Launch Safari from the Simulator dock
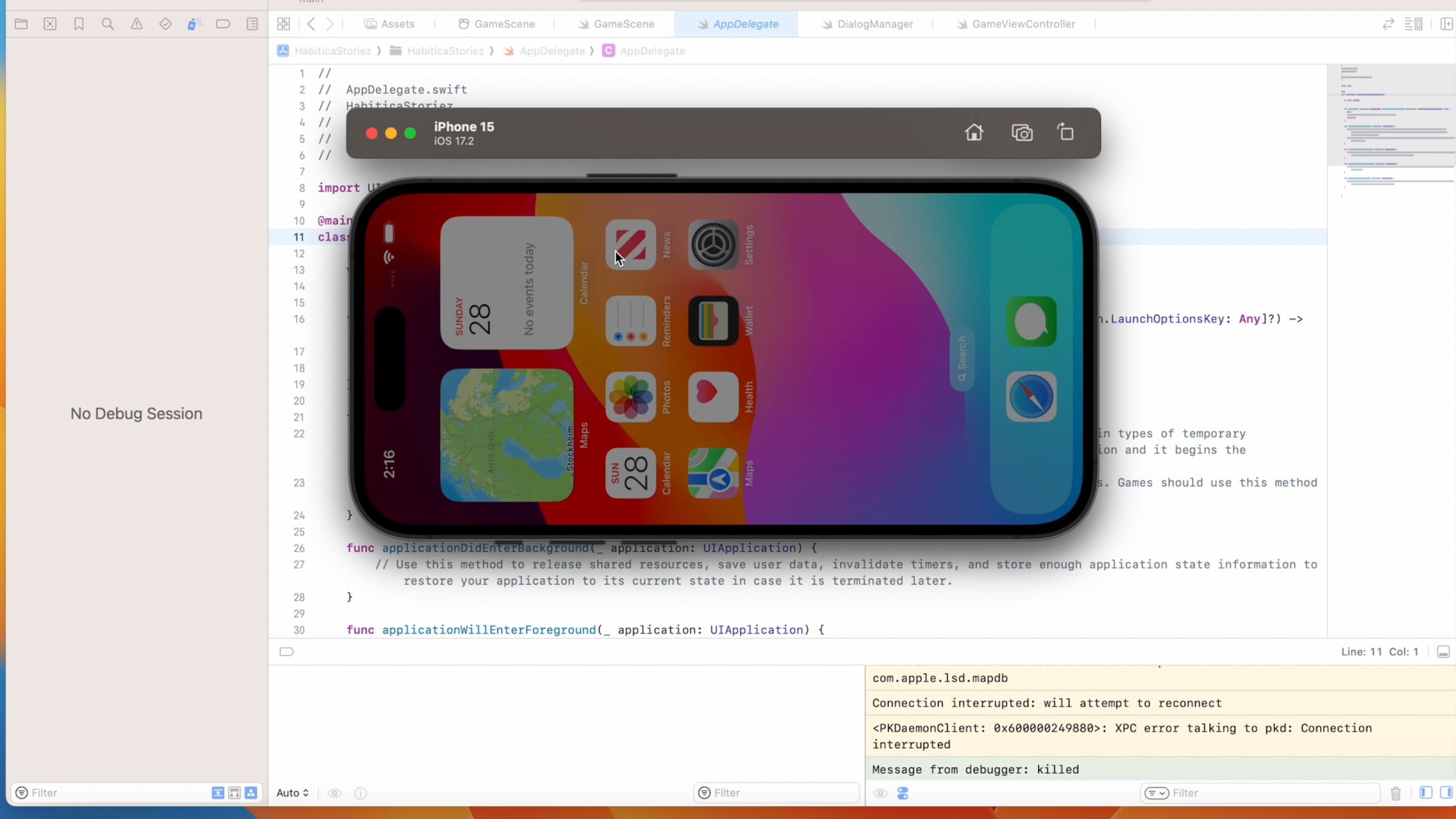This screenshot has width=1456, height=819. coord(1031,397)
